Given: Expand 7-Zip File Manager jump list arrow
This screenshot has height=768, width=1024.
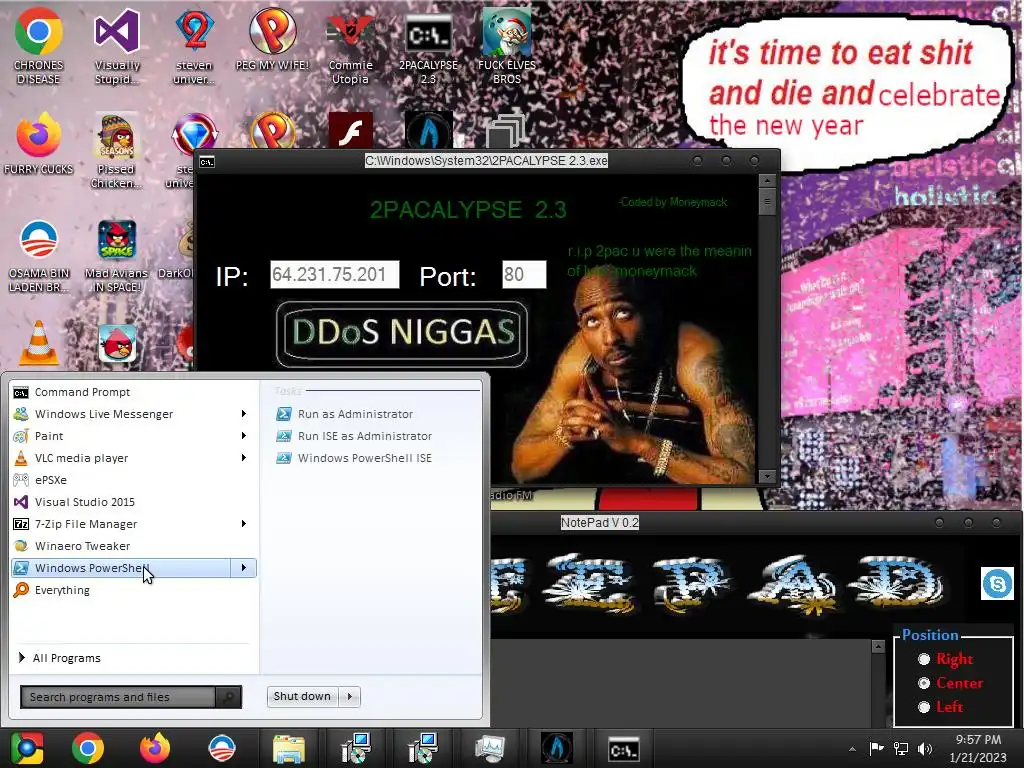Looking at the screenshot, I should [x=244, y=524].
